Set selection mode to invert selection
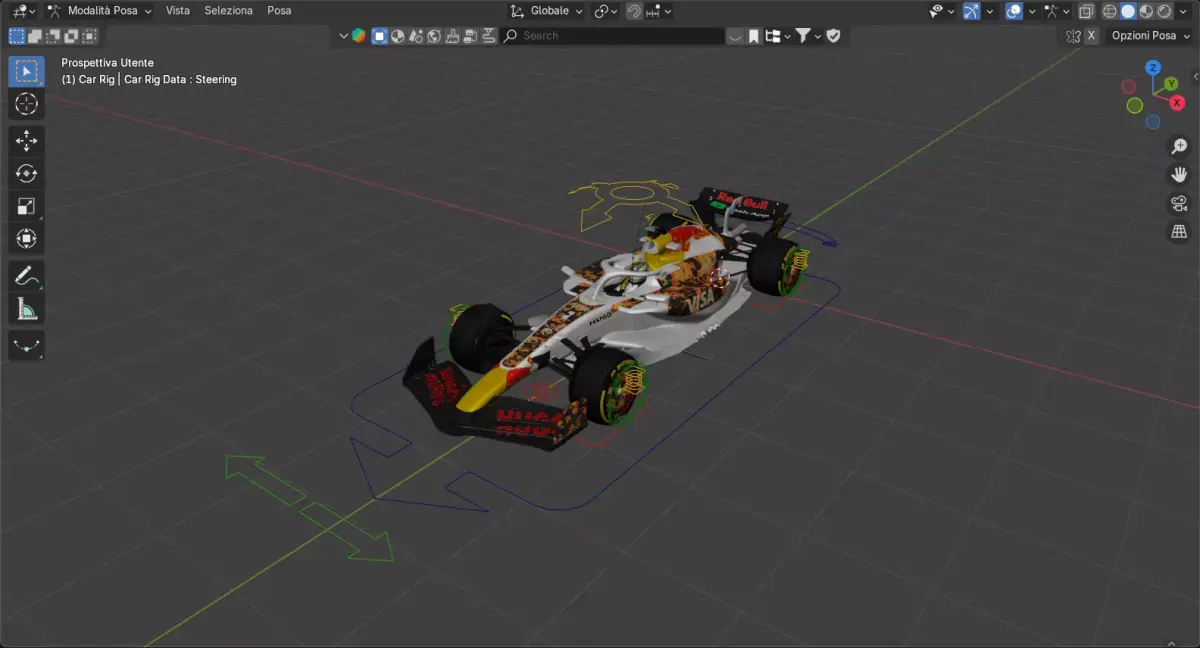 tap(71, 36)
